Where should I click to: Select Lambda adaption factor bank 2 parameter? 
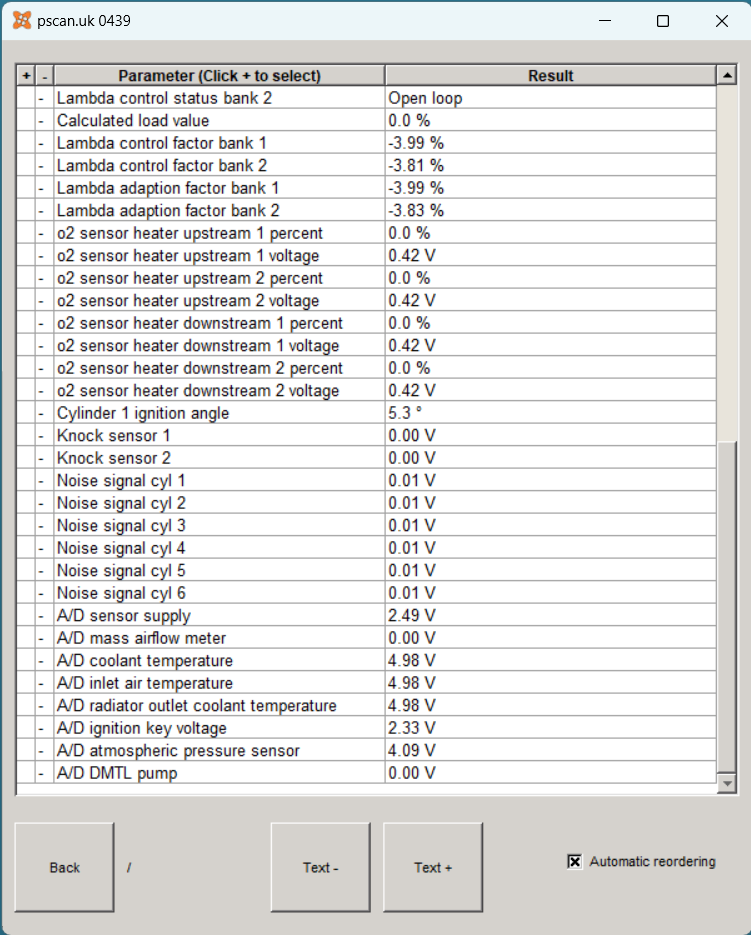click(220, 210)
